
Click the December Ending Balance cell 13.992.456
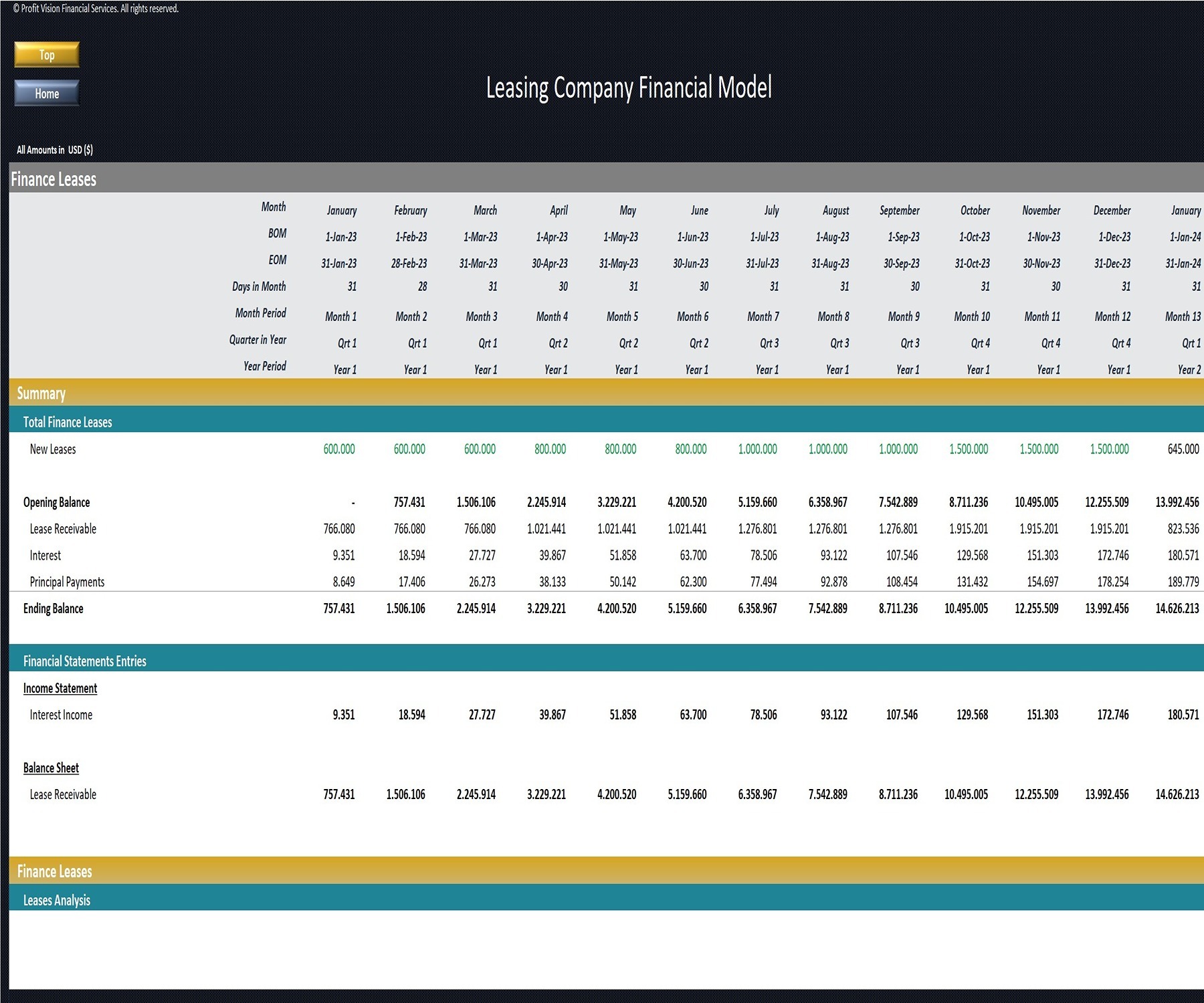click(x=1106, y=608)
